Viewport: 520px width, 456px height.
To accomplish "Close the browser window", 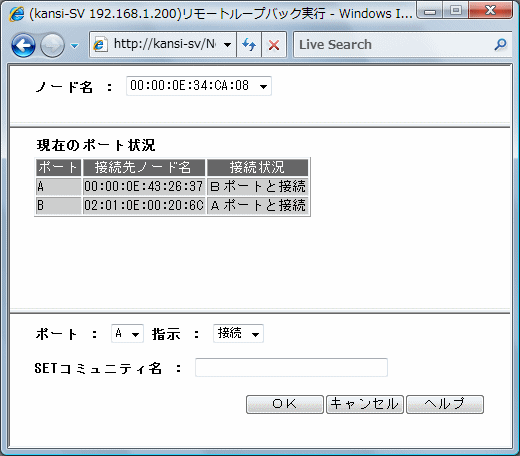I will pyautogui.click(x=490, y=11).
